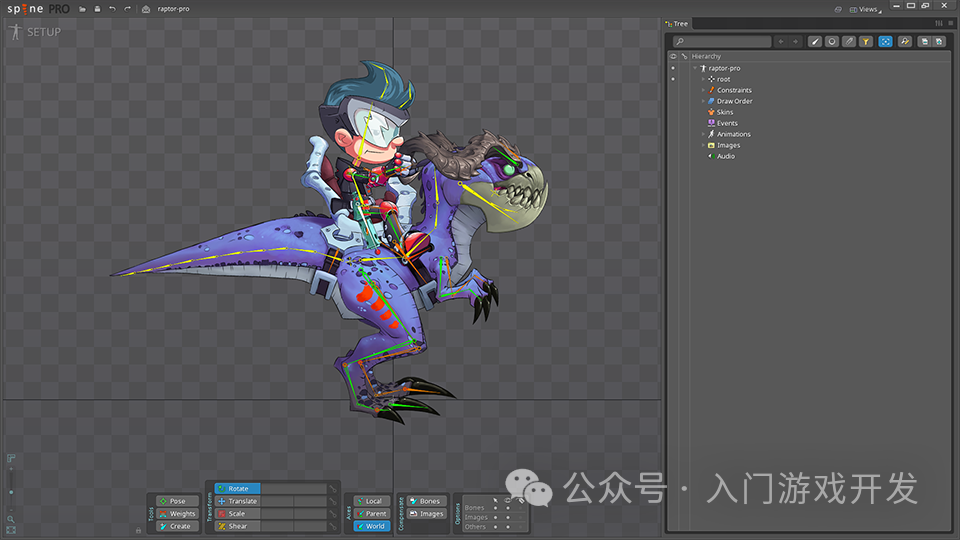This screenshot has height=540, width=960.
Task: Select the Pose tool
Action: tap(178, 501)
